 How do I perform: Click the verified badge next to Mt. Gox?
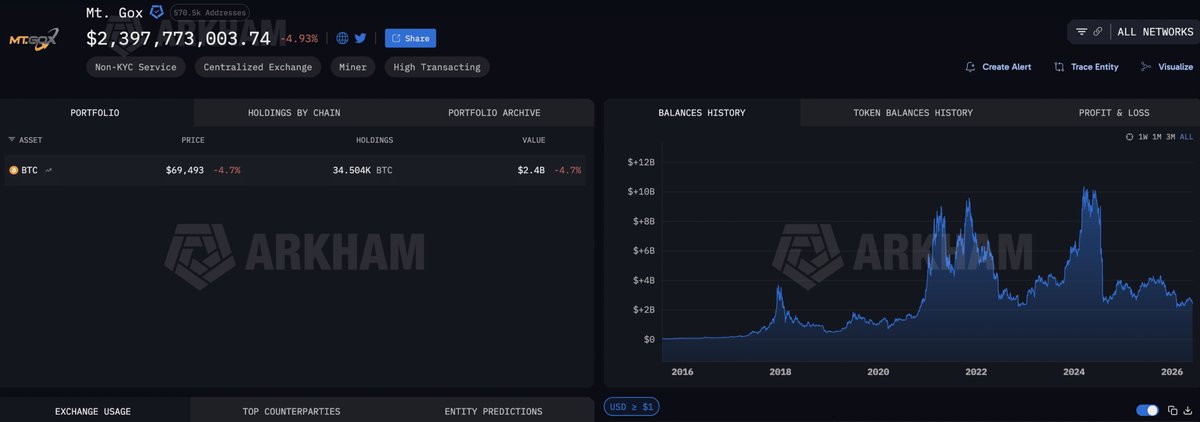(156, 12)
